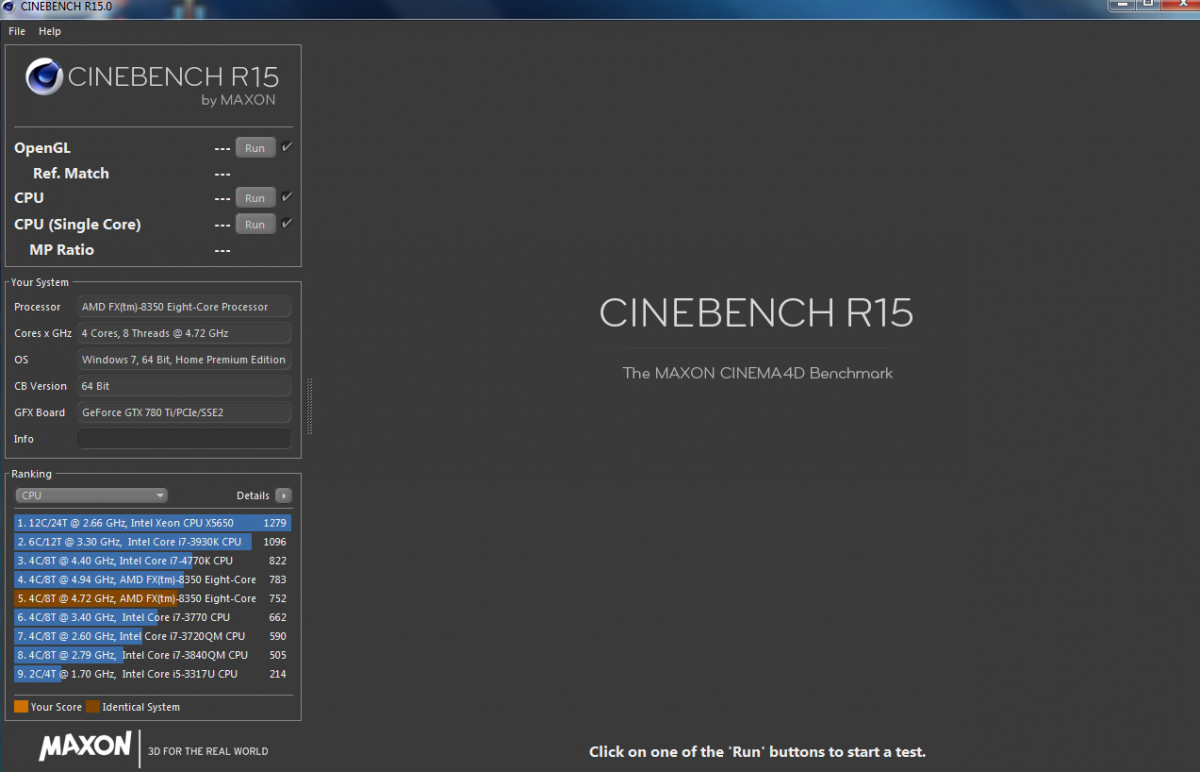
Task: Click the panel splitter handle
Action: tap(309, 406)
